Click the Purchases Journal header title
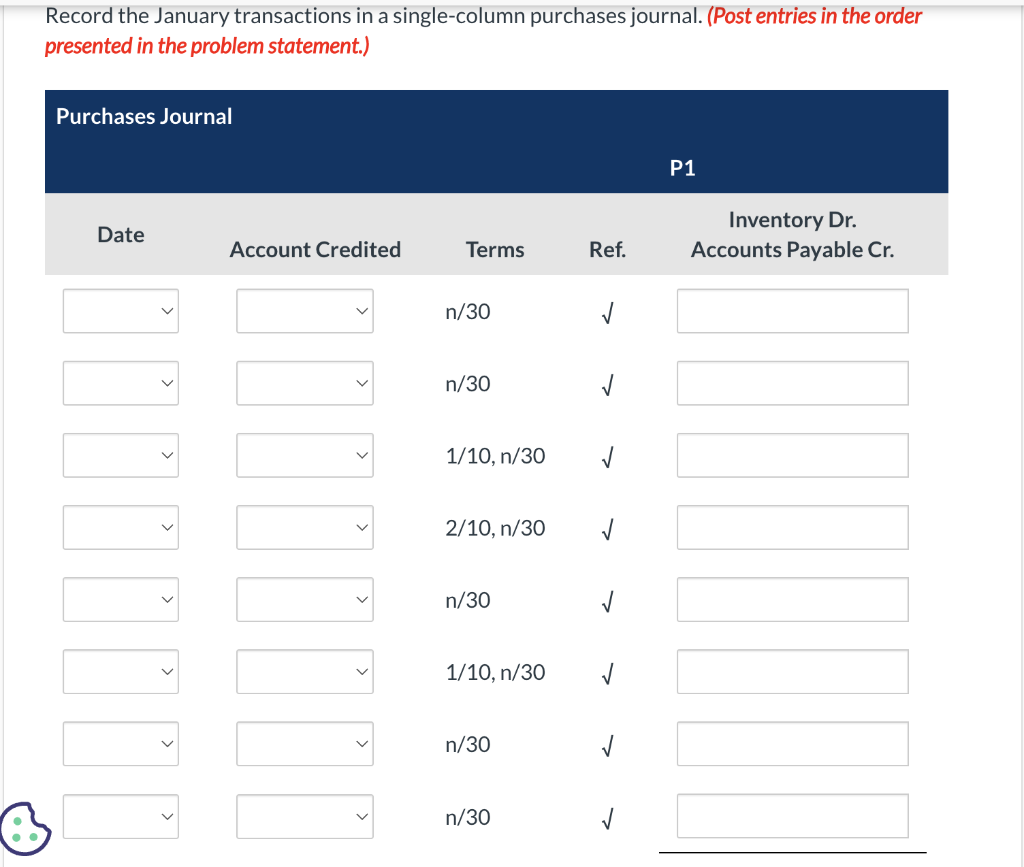Screen dimensions: 1024x867 point(144,116)
